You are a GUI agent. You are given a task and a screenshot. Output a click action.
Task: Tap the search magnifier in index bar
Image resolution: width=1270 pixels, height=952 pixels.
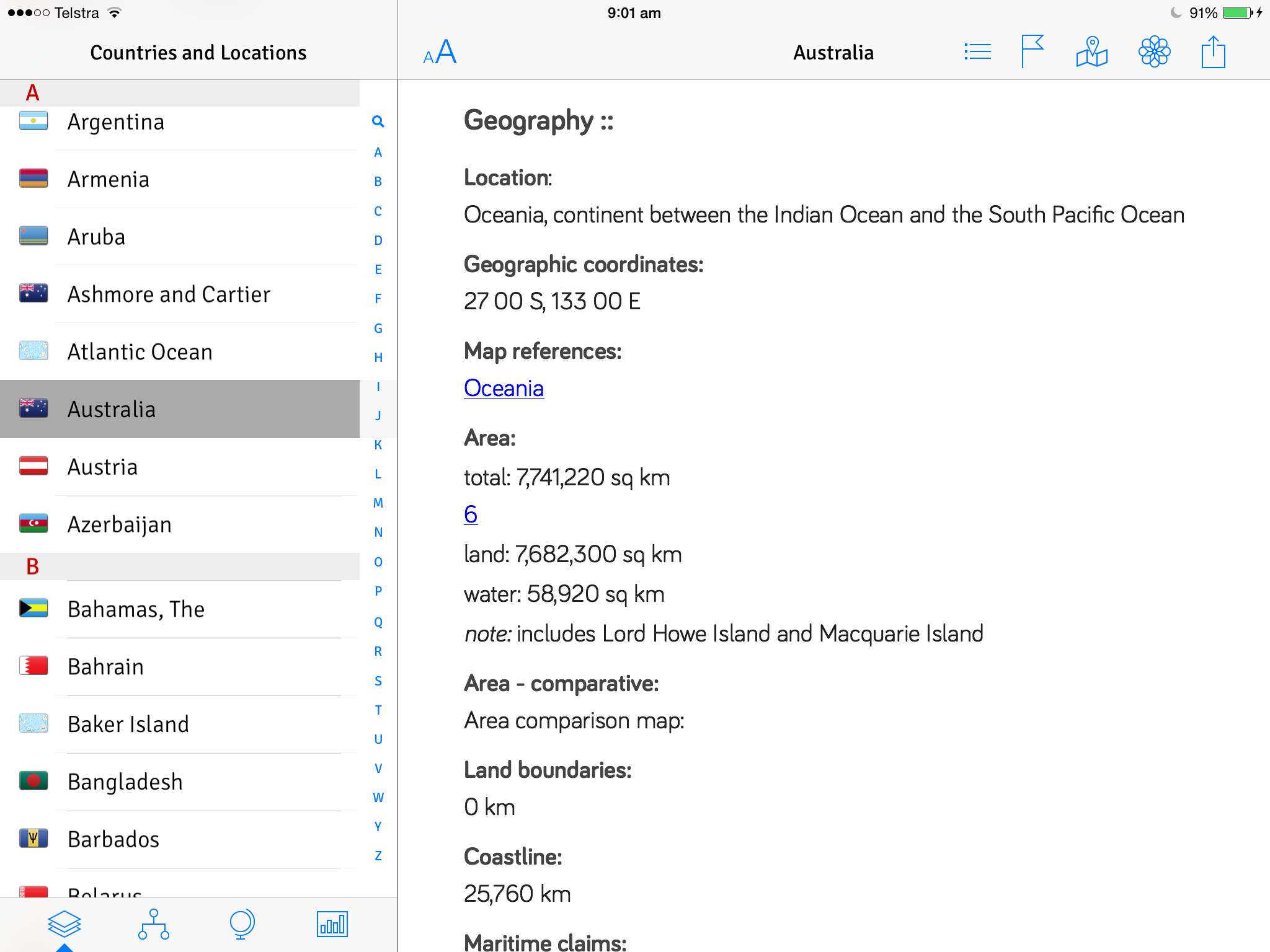[x=378, y=121]
